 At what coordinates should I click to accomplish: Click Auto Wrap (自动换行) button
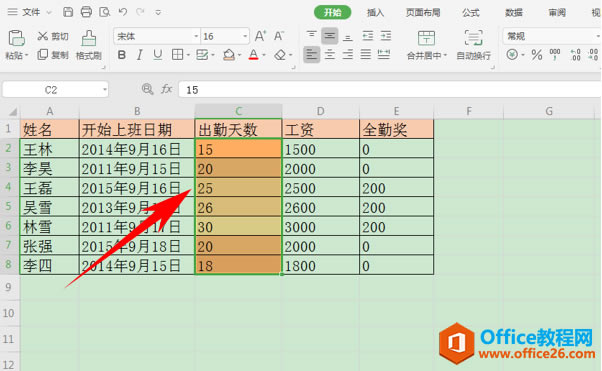(473, 45)
